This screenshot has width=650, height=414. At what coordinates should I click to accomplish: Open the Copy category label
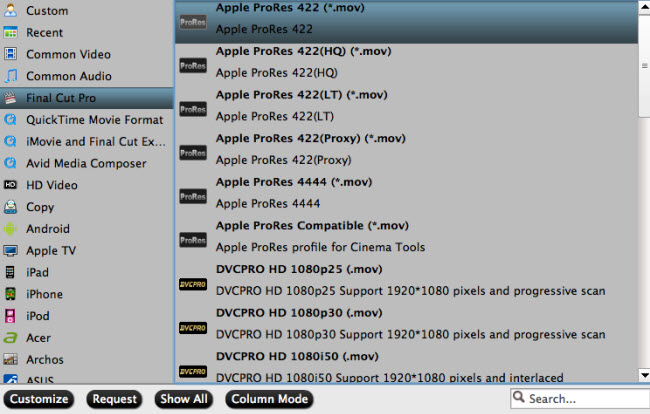point(40,207)
